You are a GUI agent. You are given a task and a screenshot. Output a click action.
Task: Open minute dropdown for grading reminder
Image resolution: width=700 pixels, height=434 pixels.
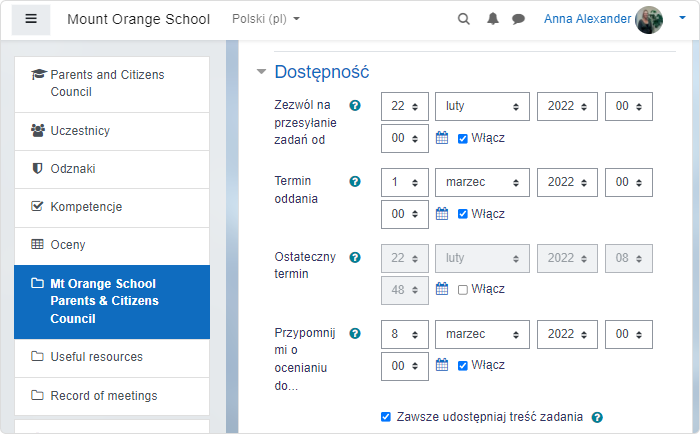[405, 366]
